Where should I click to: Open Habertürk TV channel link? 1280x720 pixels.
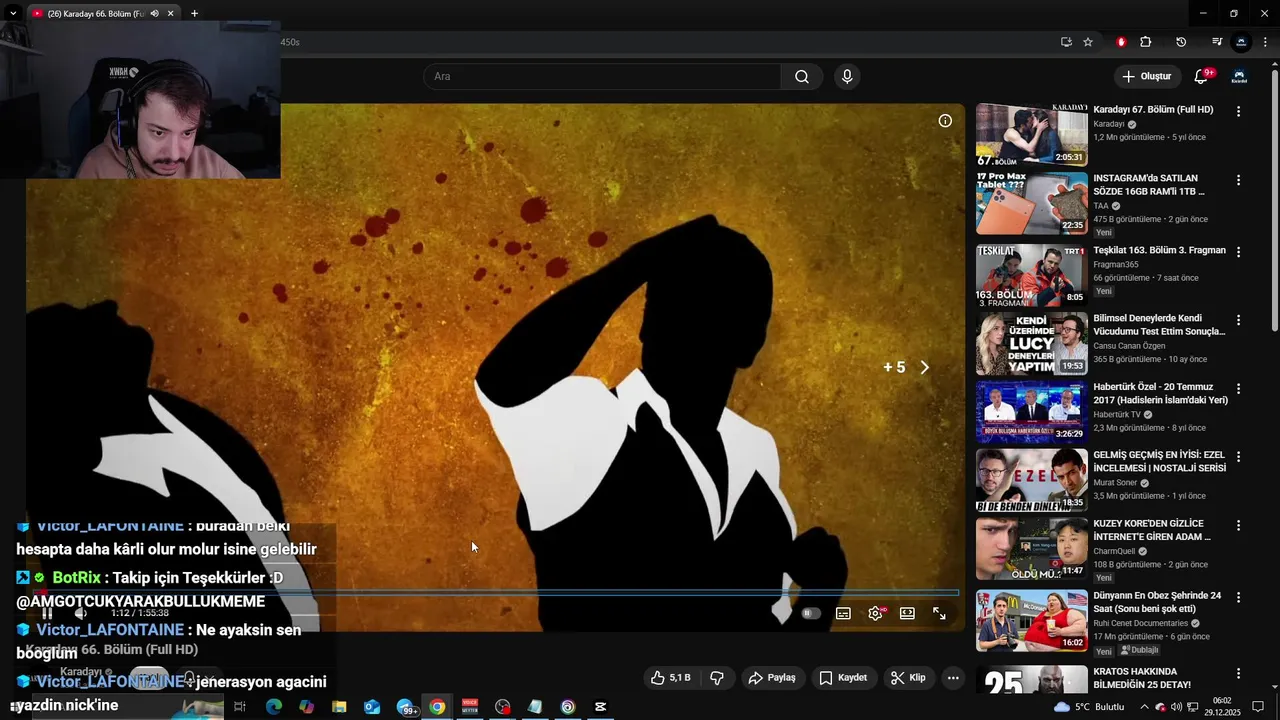(1116, 415)
